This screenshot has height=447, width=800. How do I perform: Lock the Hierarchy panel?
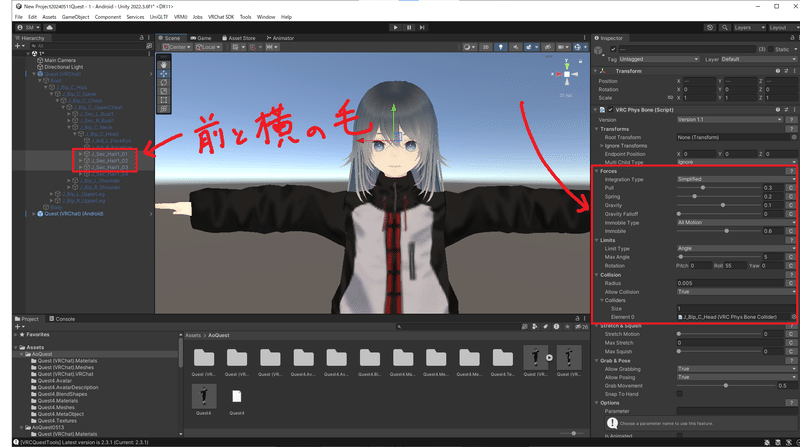pos(142,38)
